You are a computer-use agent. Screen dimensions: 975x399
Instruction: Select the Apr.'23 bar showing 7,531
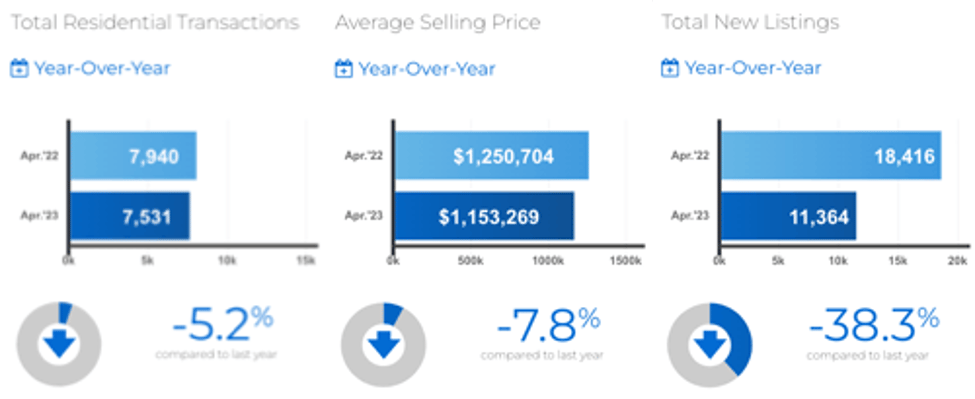(129, 216)
